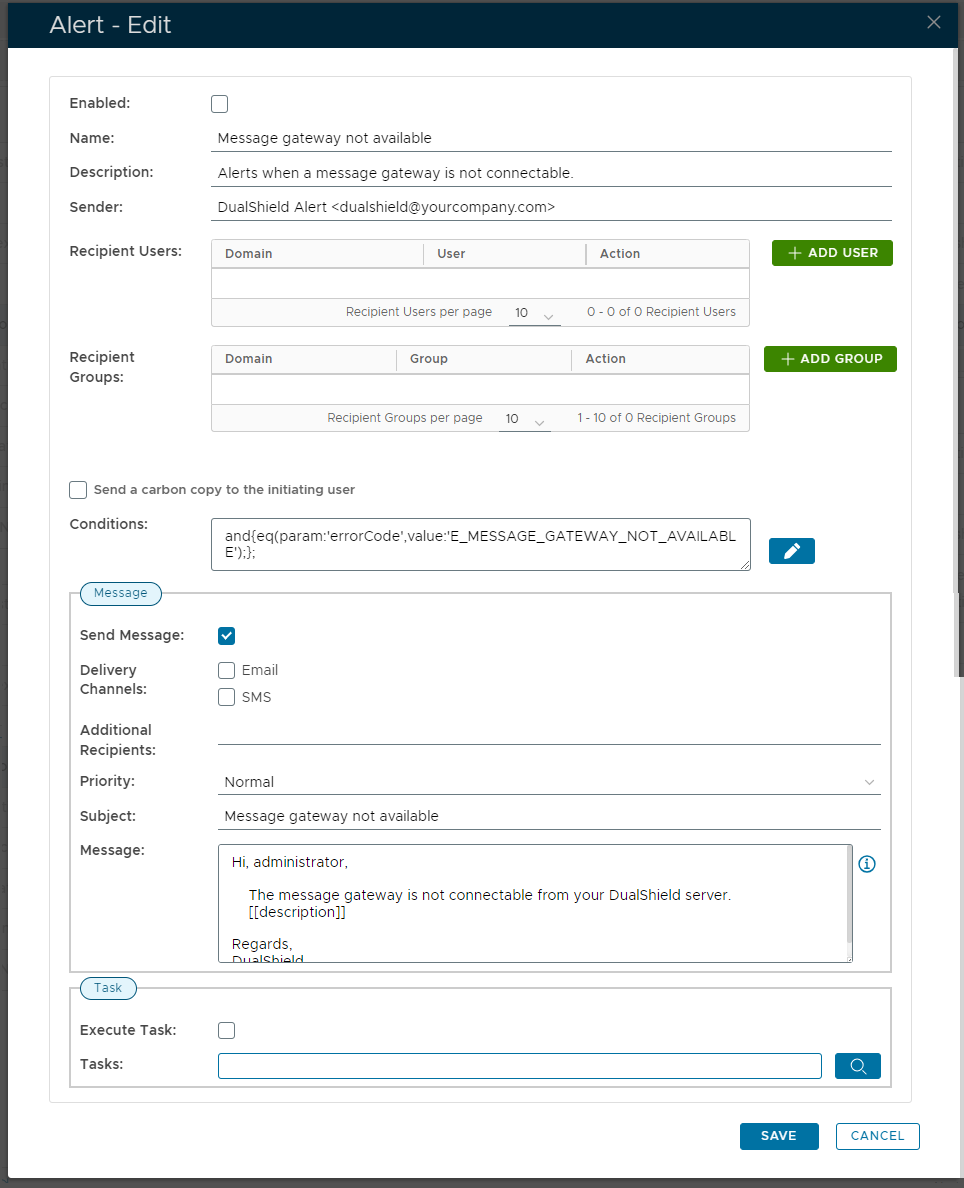Click ADD GROUP button
This screenshot has height=1188, width=964.
[830, 359]
